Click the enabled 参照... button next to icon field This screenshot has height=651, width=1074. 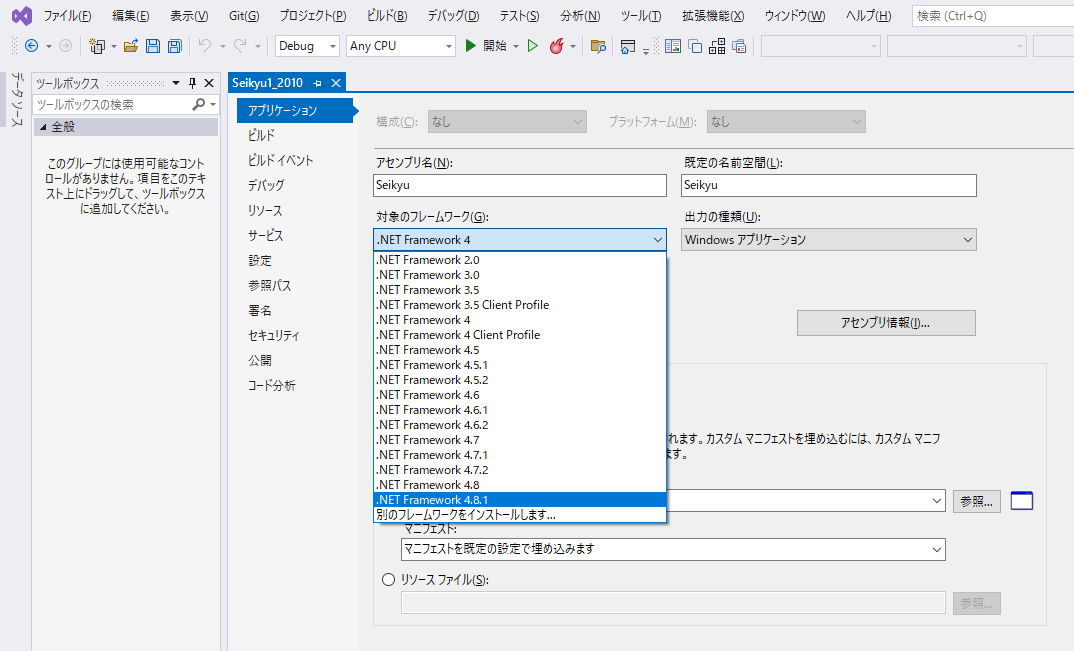(976, 502)
